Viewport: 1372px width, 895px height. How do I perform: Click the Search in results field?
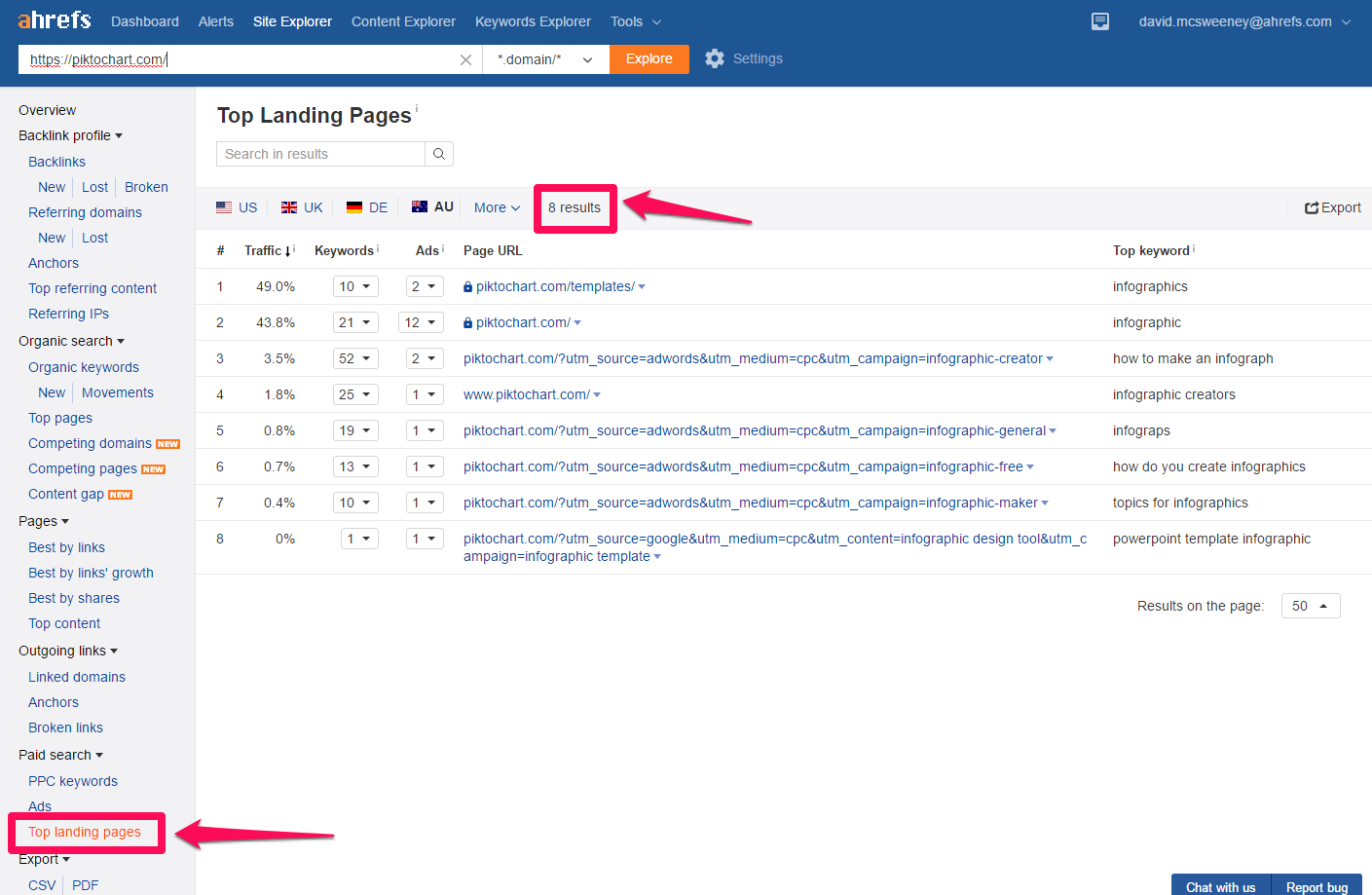tap(320, 154)
